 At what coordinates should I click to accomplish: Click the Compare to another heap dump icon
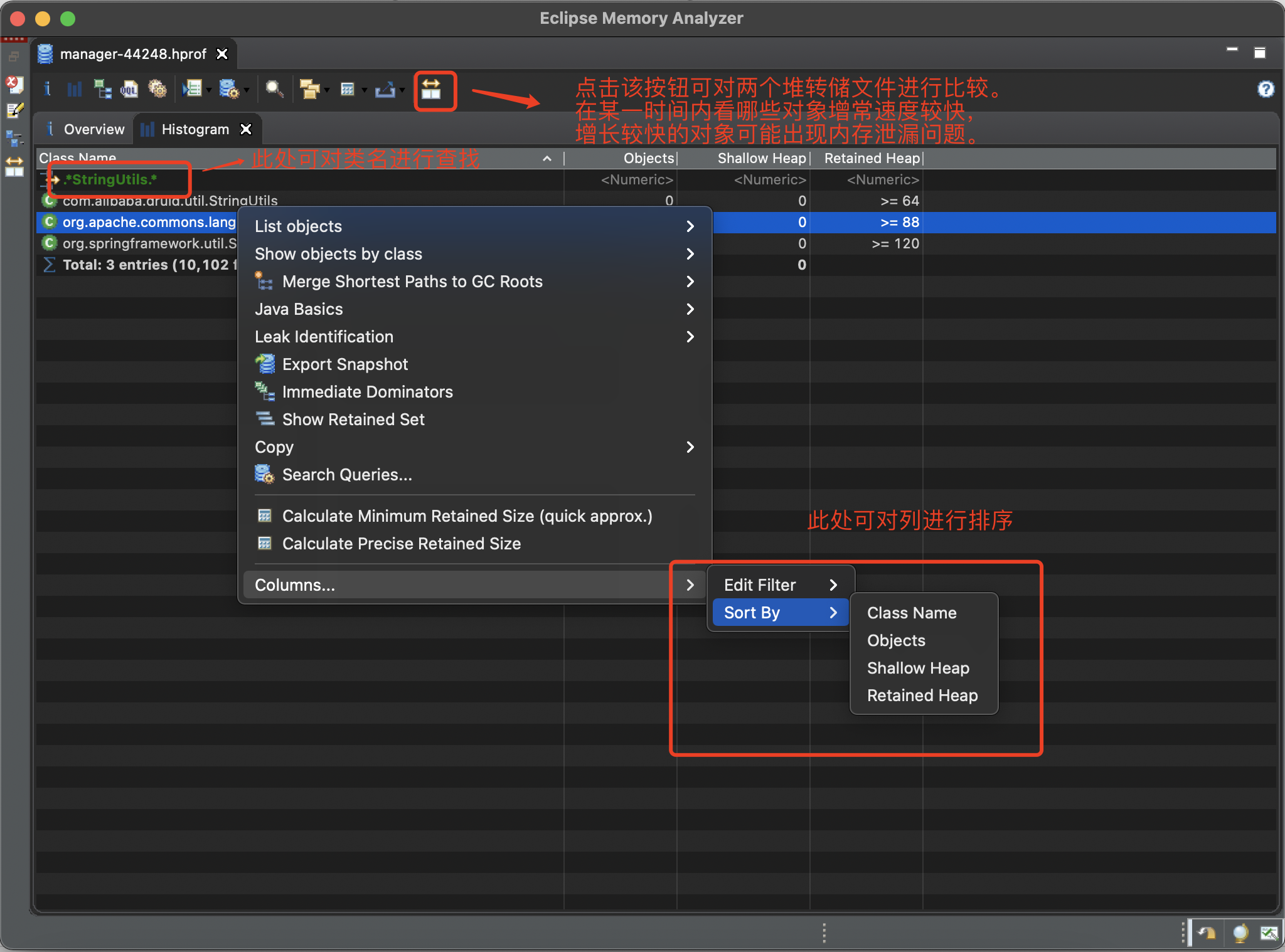coord(431,89)
